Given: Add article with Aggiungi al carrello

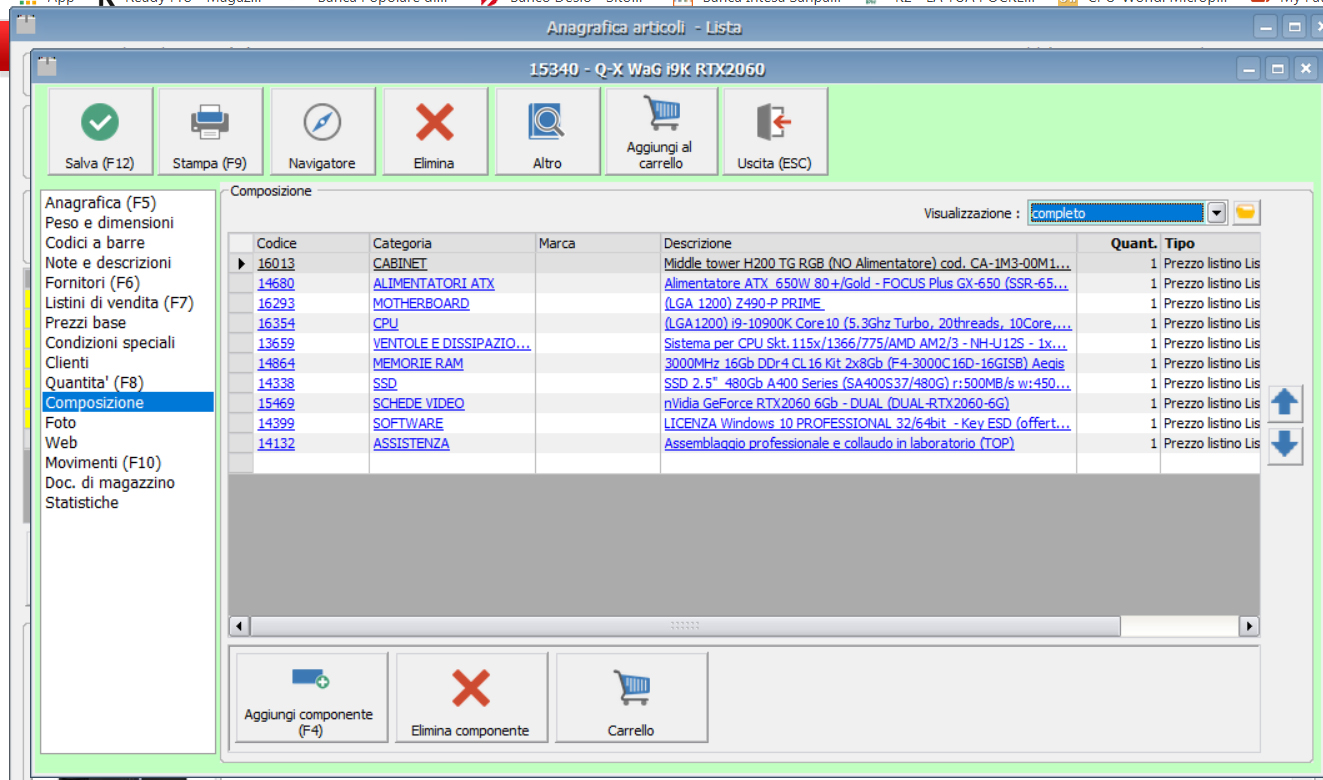Looking at the screenshot, I should 660,131.
